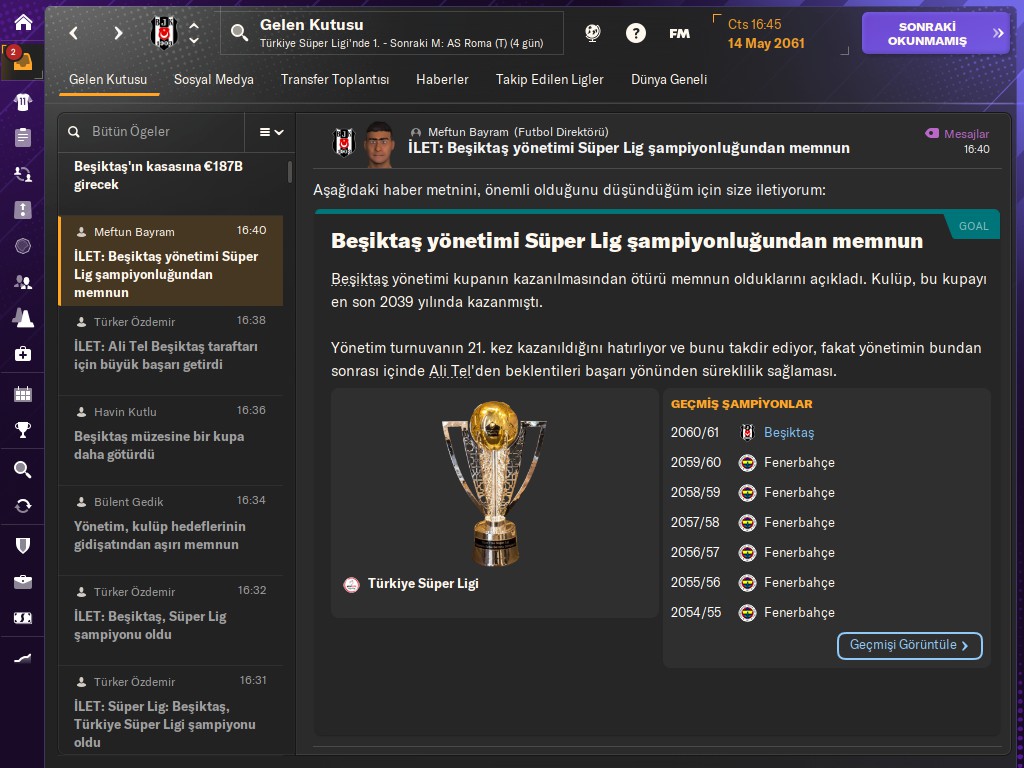Image resolution: width=1024 pixels, height=768 pixels.
Task: Open the calendar Schedule icon in sidebar
Action: click(23, 394)
